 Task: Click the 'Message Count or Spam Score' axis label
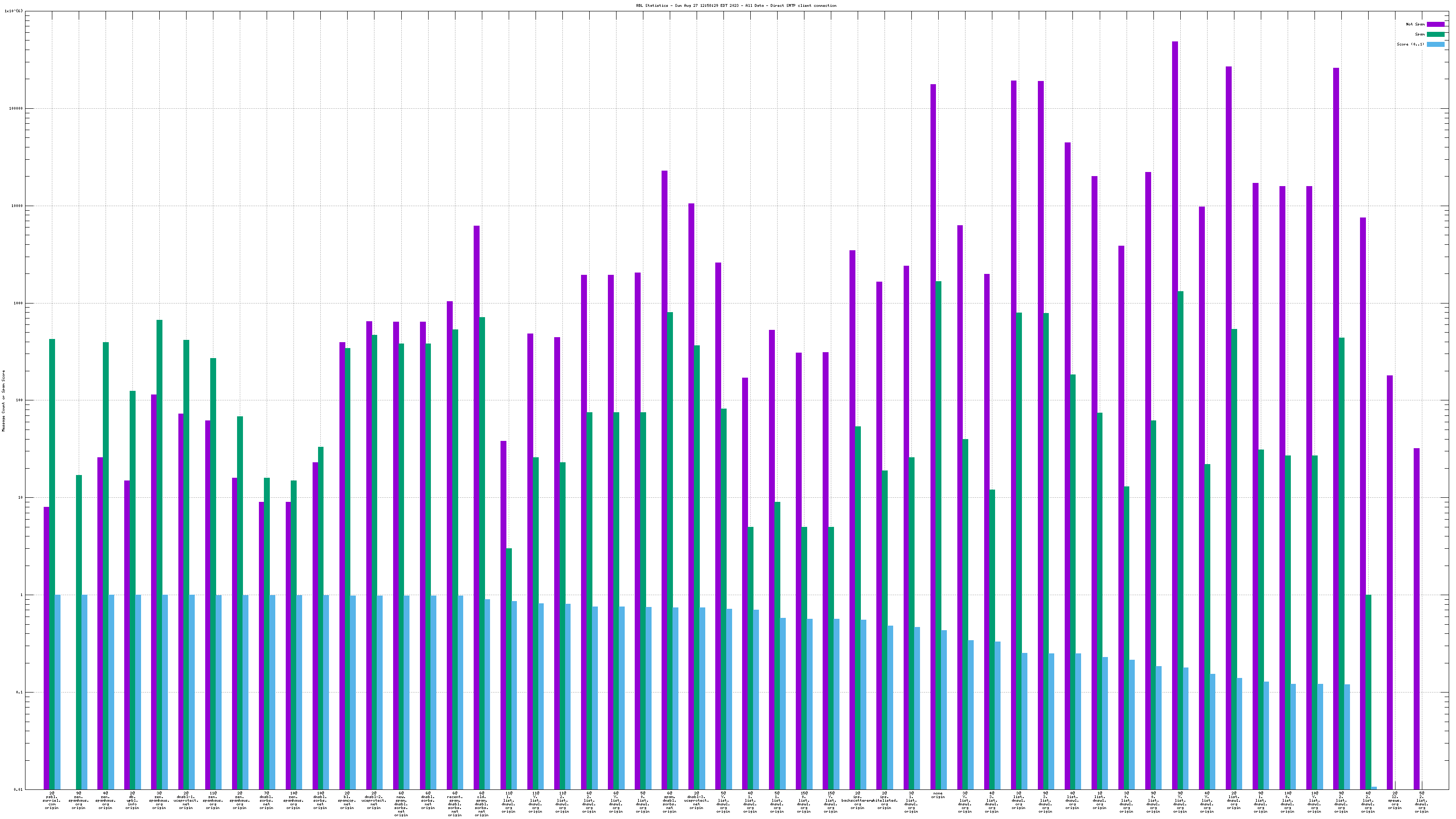(3, 401)
